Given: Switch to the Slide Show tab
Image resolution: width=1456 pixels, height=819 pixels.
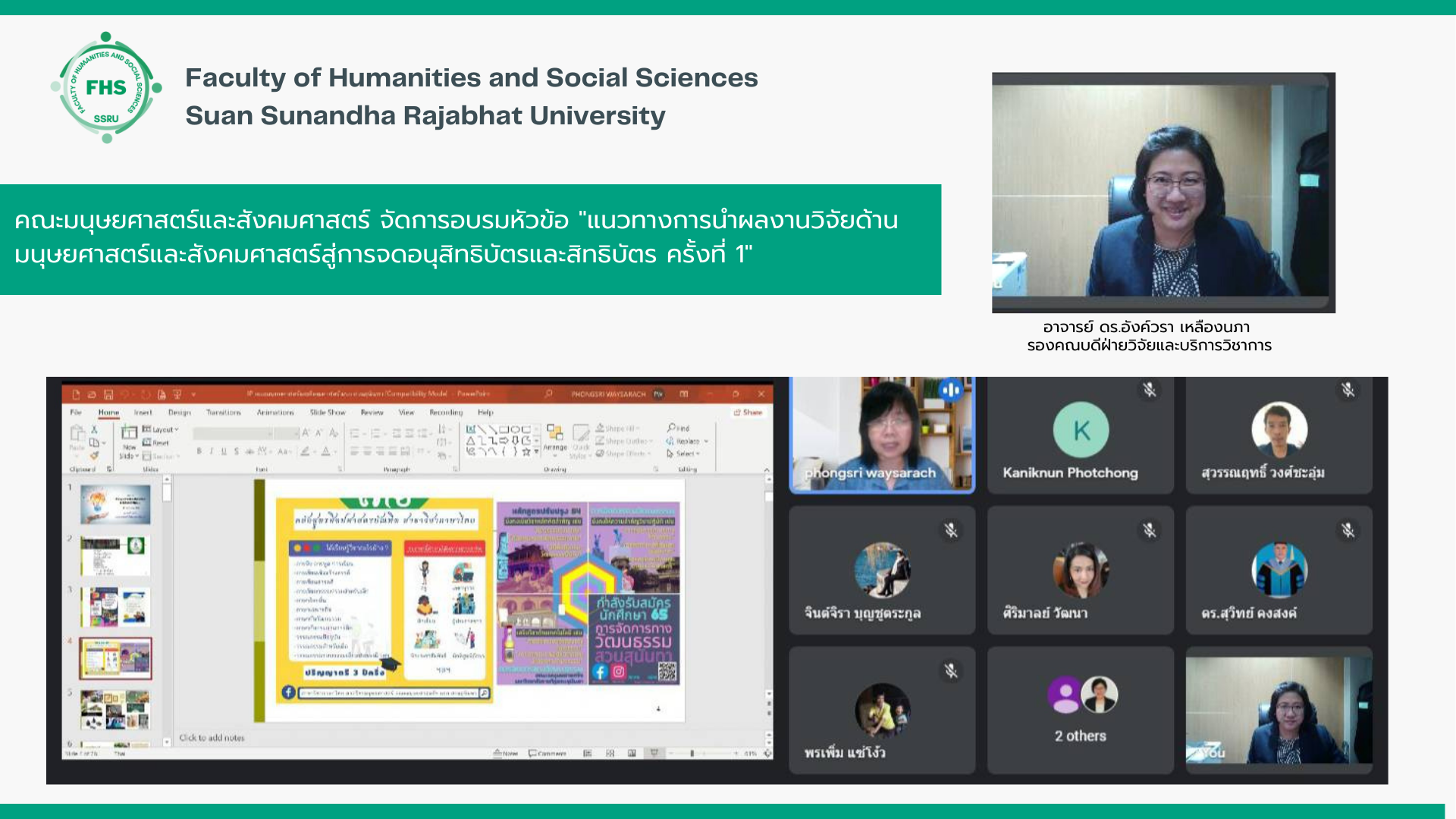Looking at the screenshot, I should click(328, 413).
